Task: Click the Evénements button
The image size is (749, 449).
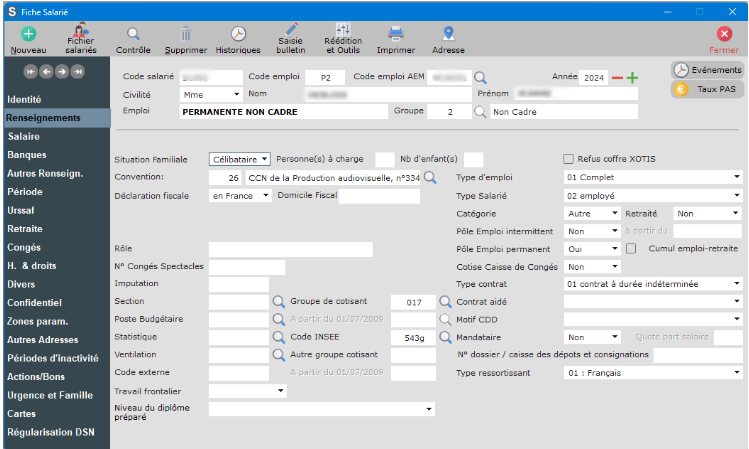Action: click(x=708, y=70)
